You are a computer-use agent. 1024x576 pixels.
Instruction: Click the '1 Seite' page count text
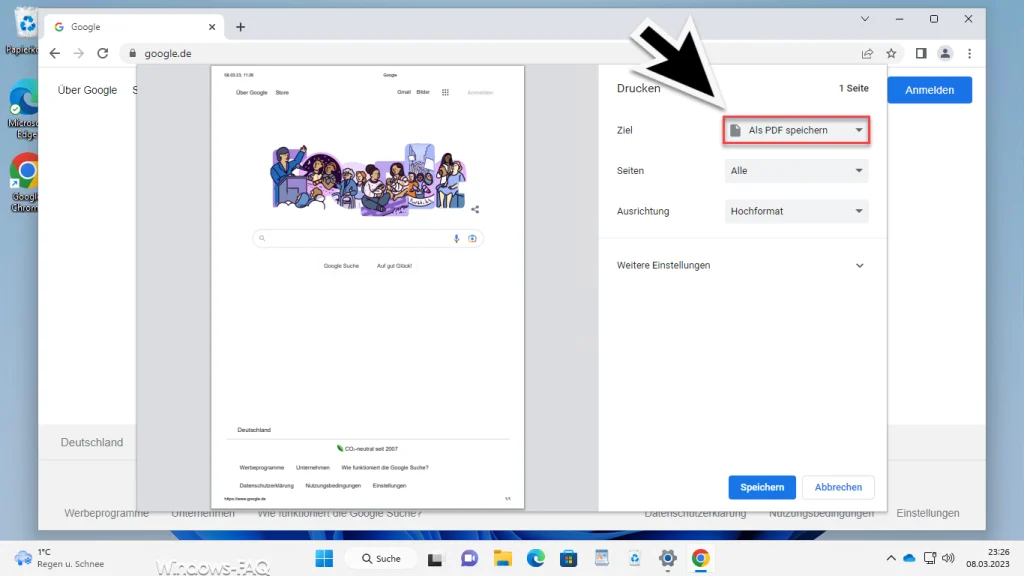[854, 88]
